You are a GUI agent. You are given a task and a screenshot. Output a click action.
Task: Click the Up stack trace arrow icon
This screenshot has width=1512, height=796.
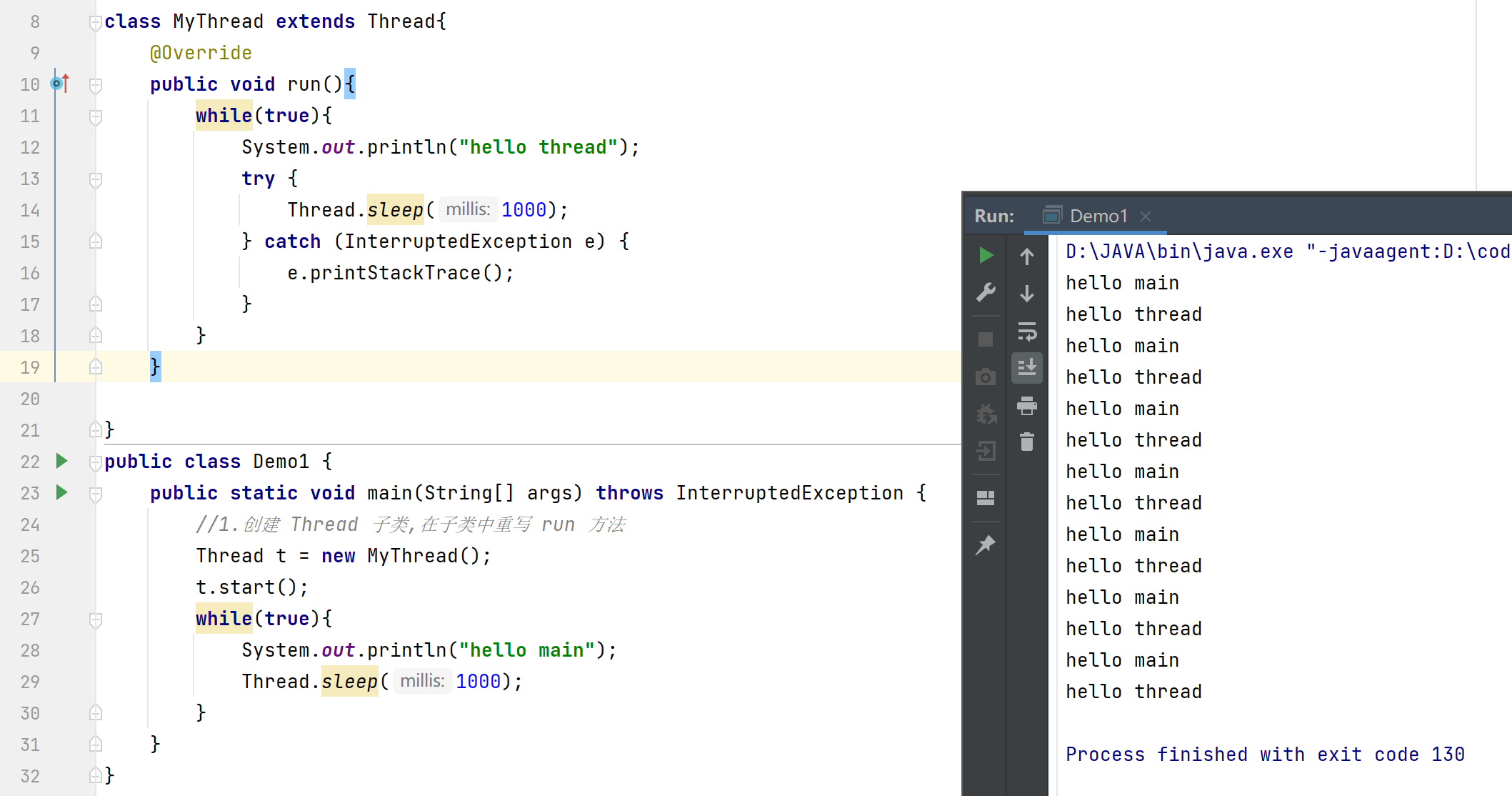tap(1027, 257)
